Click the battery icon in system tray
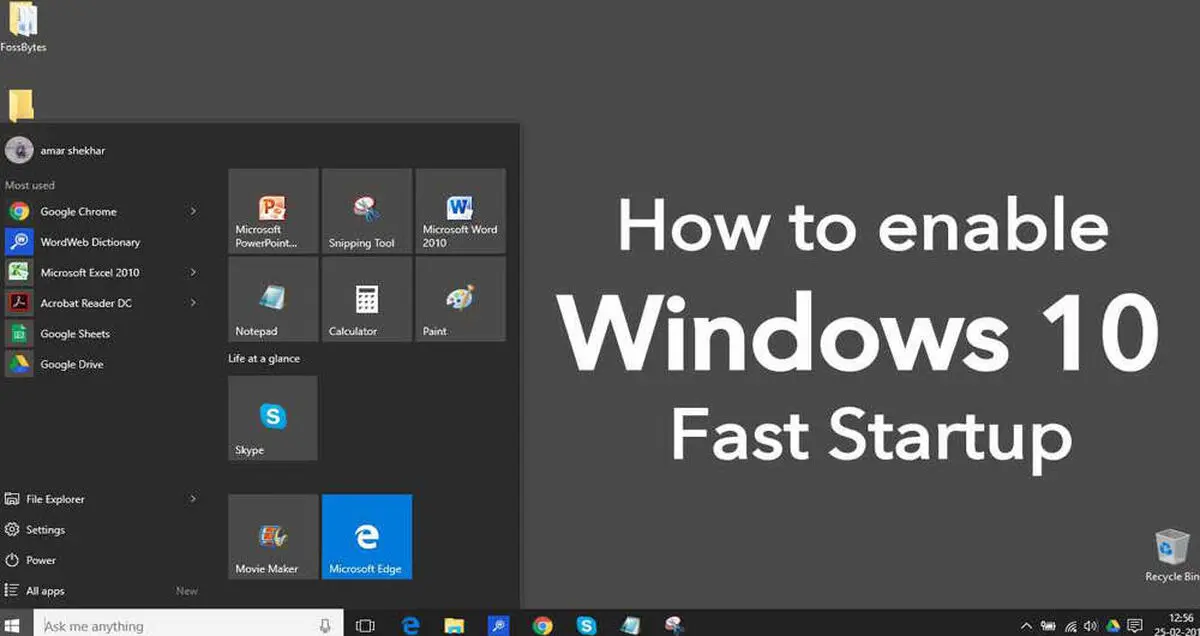This screenshot has height=636, width=1200. [1047, 626]
